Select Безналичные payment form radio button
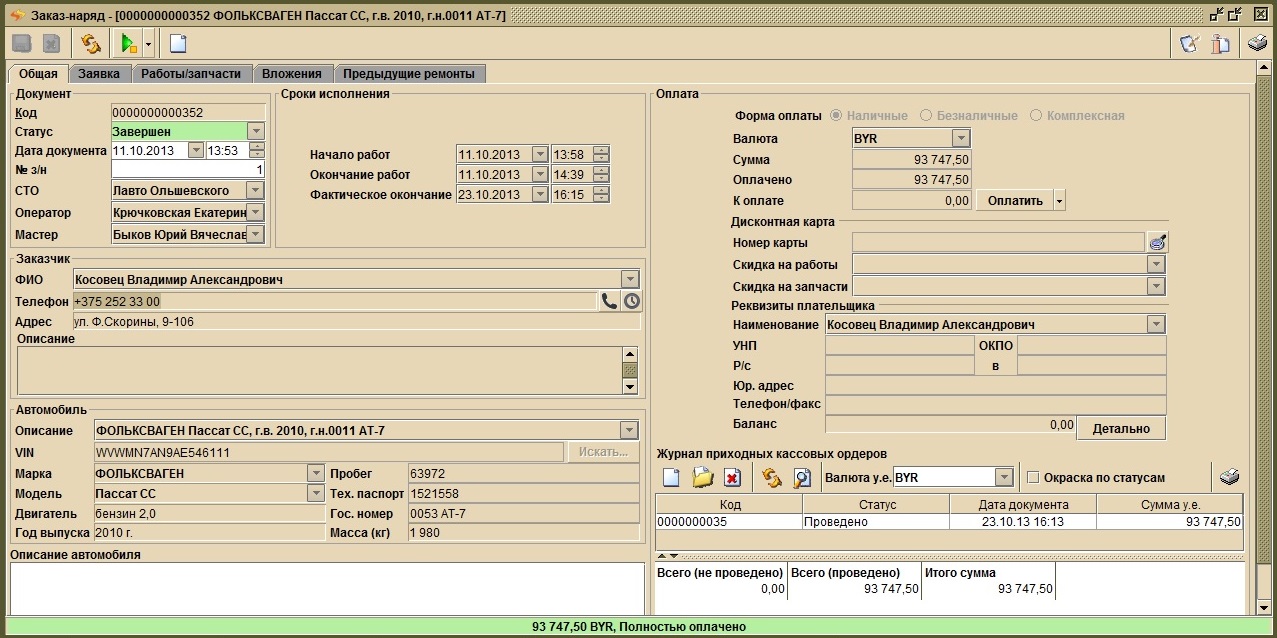Image resolution: width=1277 pixels, height=638 pixels. tap(926, 115)
